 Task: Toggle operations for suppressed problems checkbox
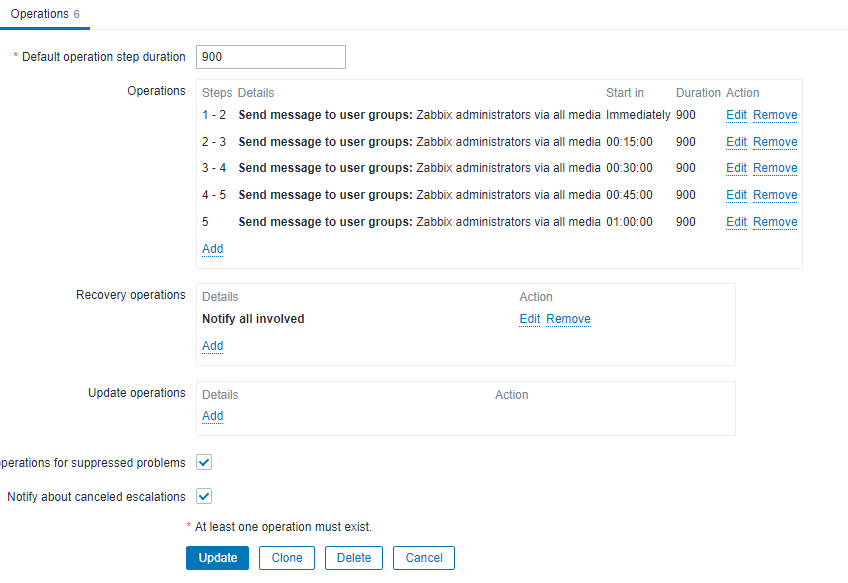coord(204,462)
